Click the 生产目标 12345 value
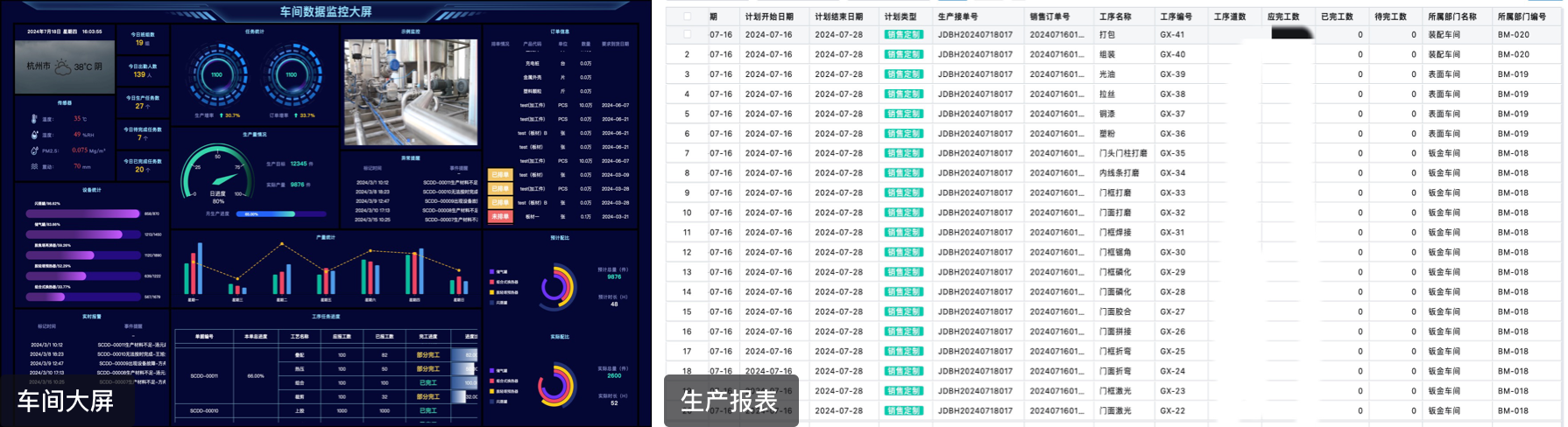The height and width of the screenshot is (427, 1568). [x=299, y=164]
